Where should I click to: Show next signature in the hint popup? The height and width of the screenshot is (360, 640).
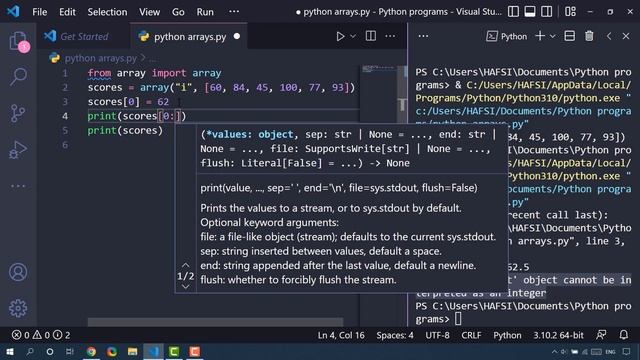pyautogui.click(x=185, y=287)
